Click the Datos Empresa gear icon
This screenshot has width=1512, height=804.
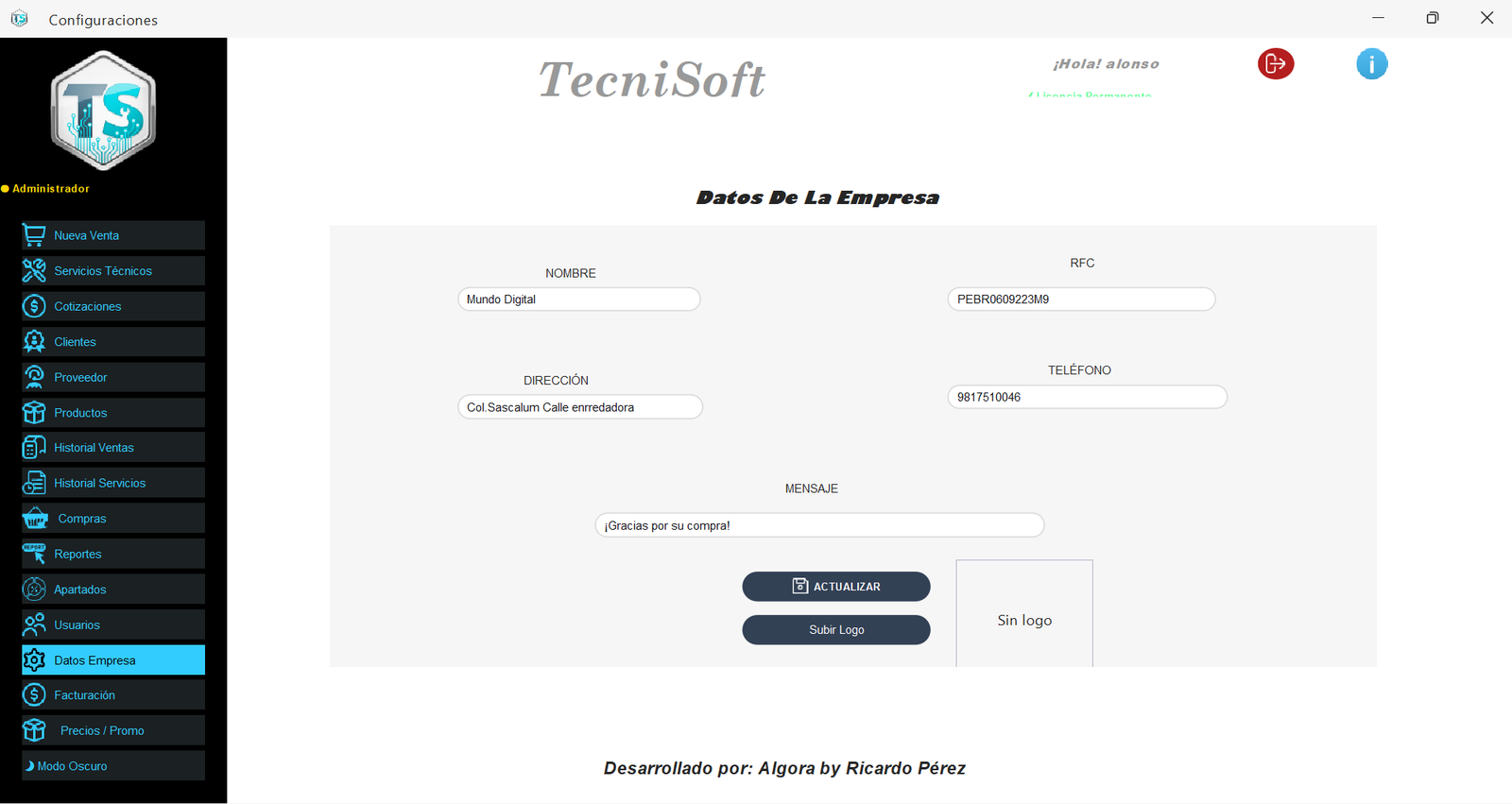(x=34, y=659)
